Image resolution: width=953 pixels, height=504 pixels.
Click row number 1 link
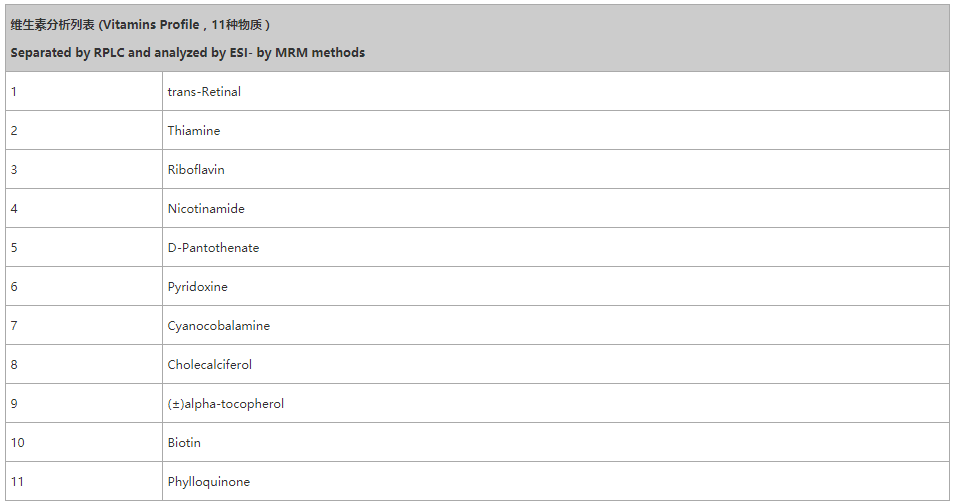click(x=14, y=92)
